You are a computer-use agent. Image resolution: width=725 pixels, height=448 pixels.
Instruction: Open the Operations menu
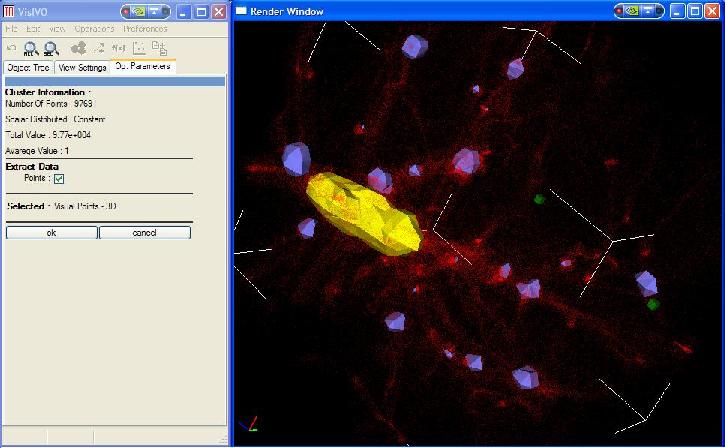[x=94, y=29]
